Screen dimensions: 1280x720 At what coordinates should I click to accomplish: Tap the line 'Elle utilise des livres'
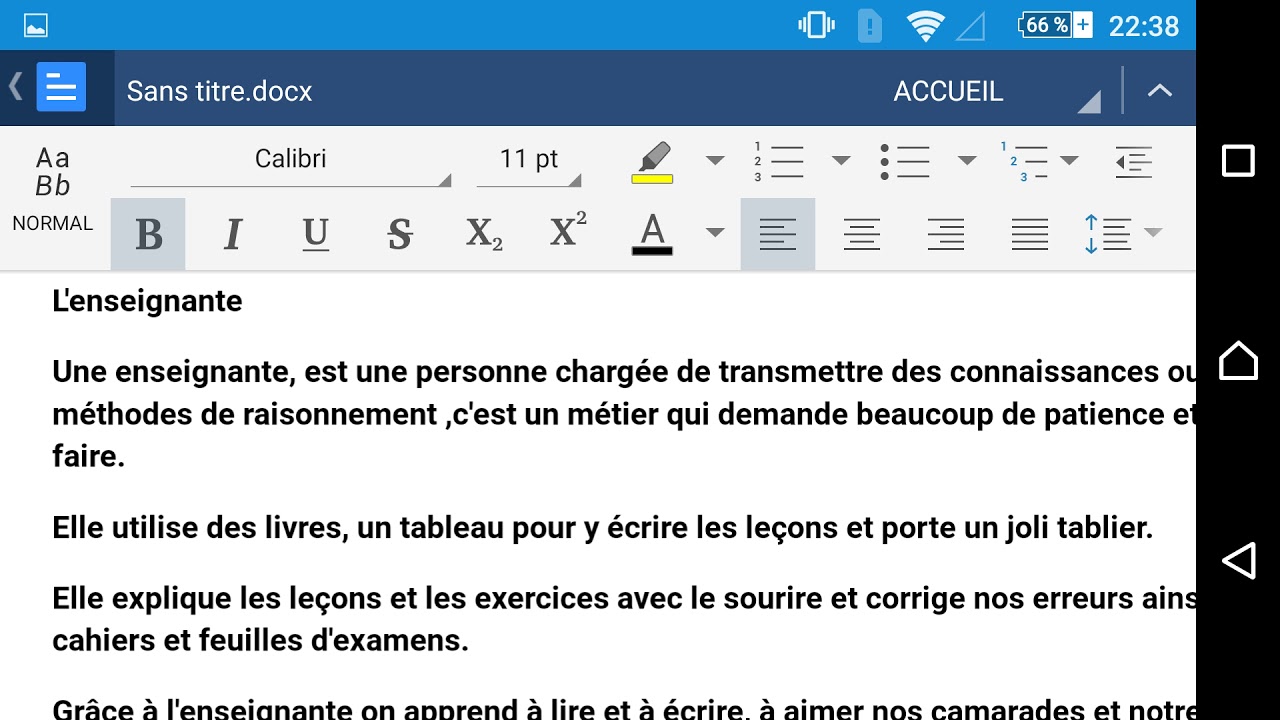pos(603,528)
